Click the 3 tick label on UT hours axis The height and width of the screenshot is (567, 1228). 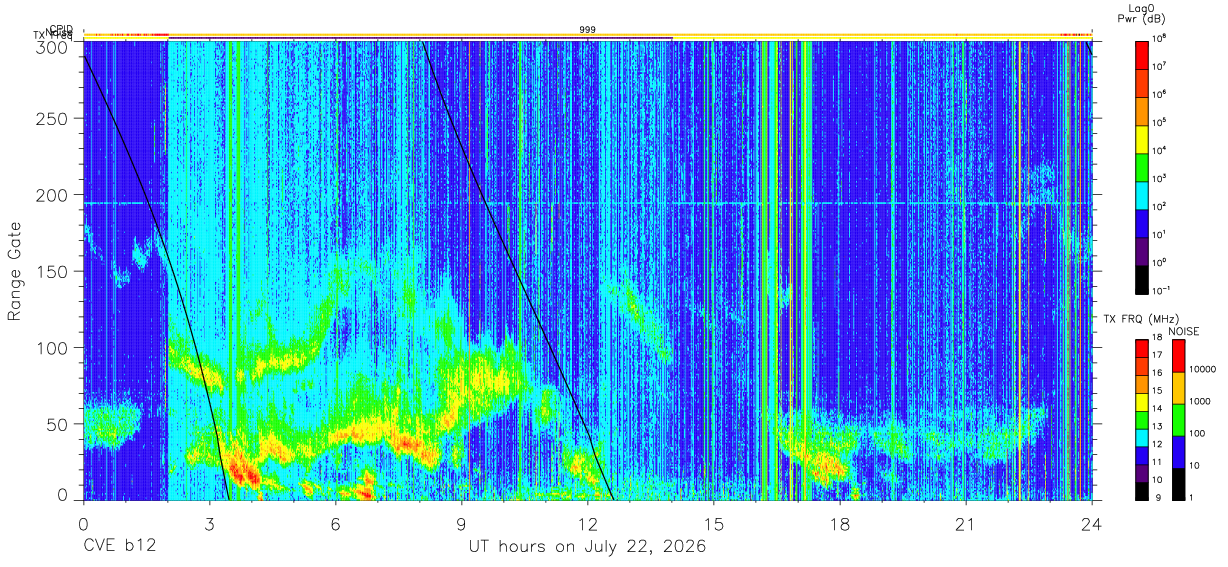209,523
